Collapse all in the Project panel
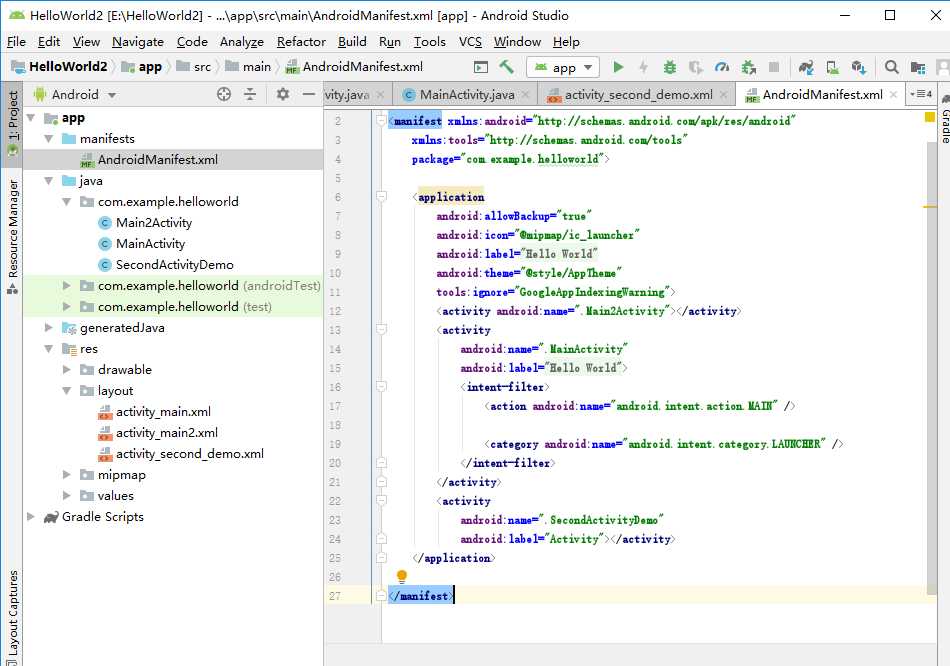The width and height of the screenshot is (950, 666). 250,94
